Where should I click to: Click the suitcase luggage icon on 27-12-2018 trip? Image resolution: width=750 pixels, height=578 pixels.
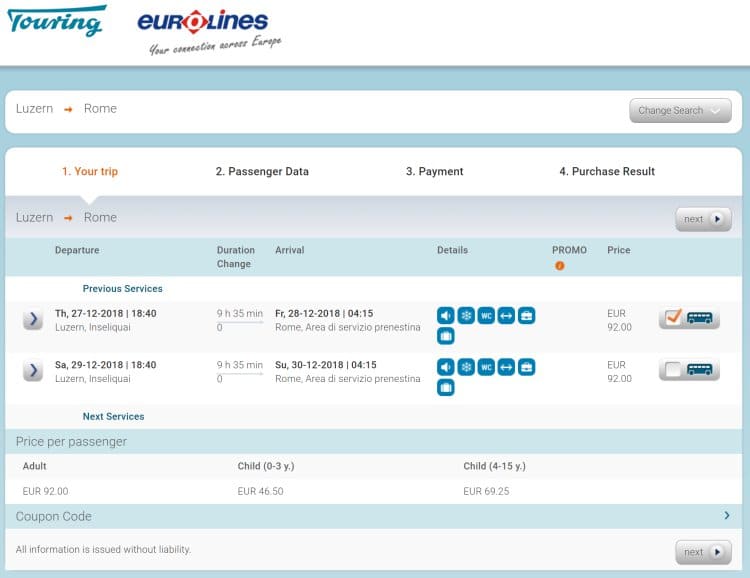click(x=446, y=336)
